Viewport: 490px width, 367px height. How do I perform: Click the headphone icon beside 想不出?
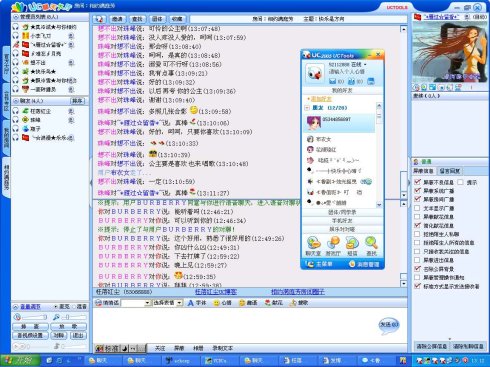pyautogui.click(x=16, y=62)
